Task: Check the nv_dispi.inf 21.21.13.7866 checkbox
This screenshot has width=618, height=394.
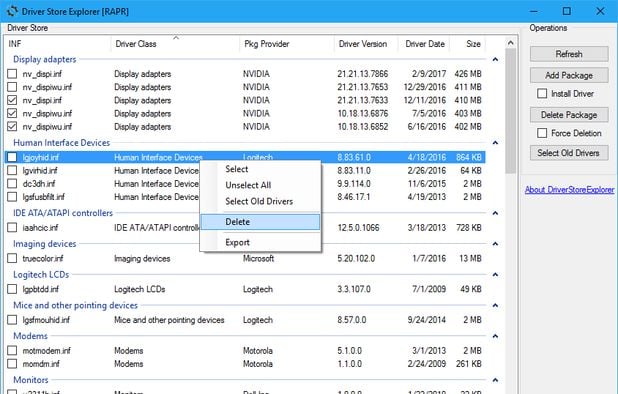Action: 12,74
